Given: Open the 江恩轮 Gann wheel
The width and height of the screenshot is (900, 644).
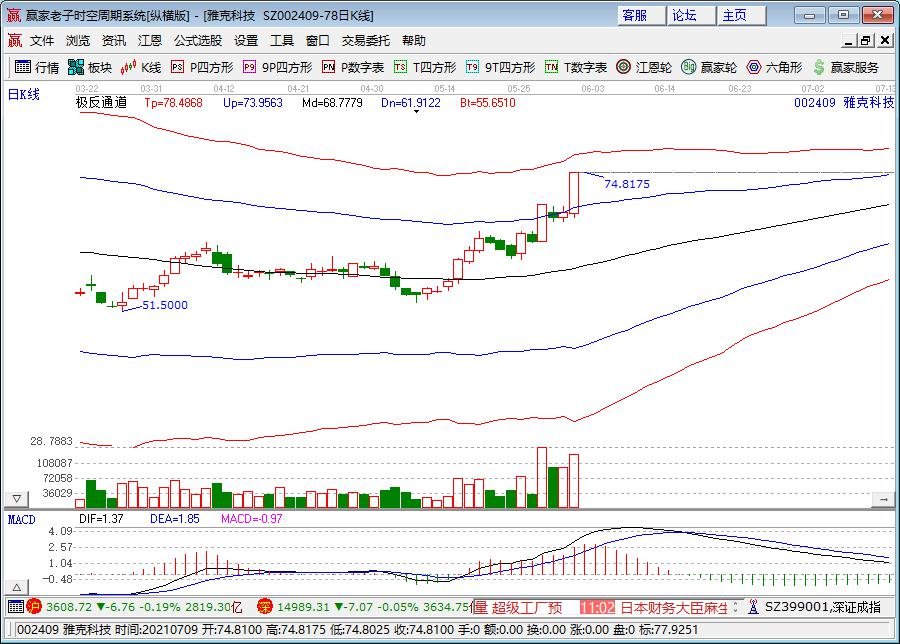Looking at the screenshot, I should pyautogui.click(x=643, y=67).
